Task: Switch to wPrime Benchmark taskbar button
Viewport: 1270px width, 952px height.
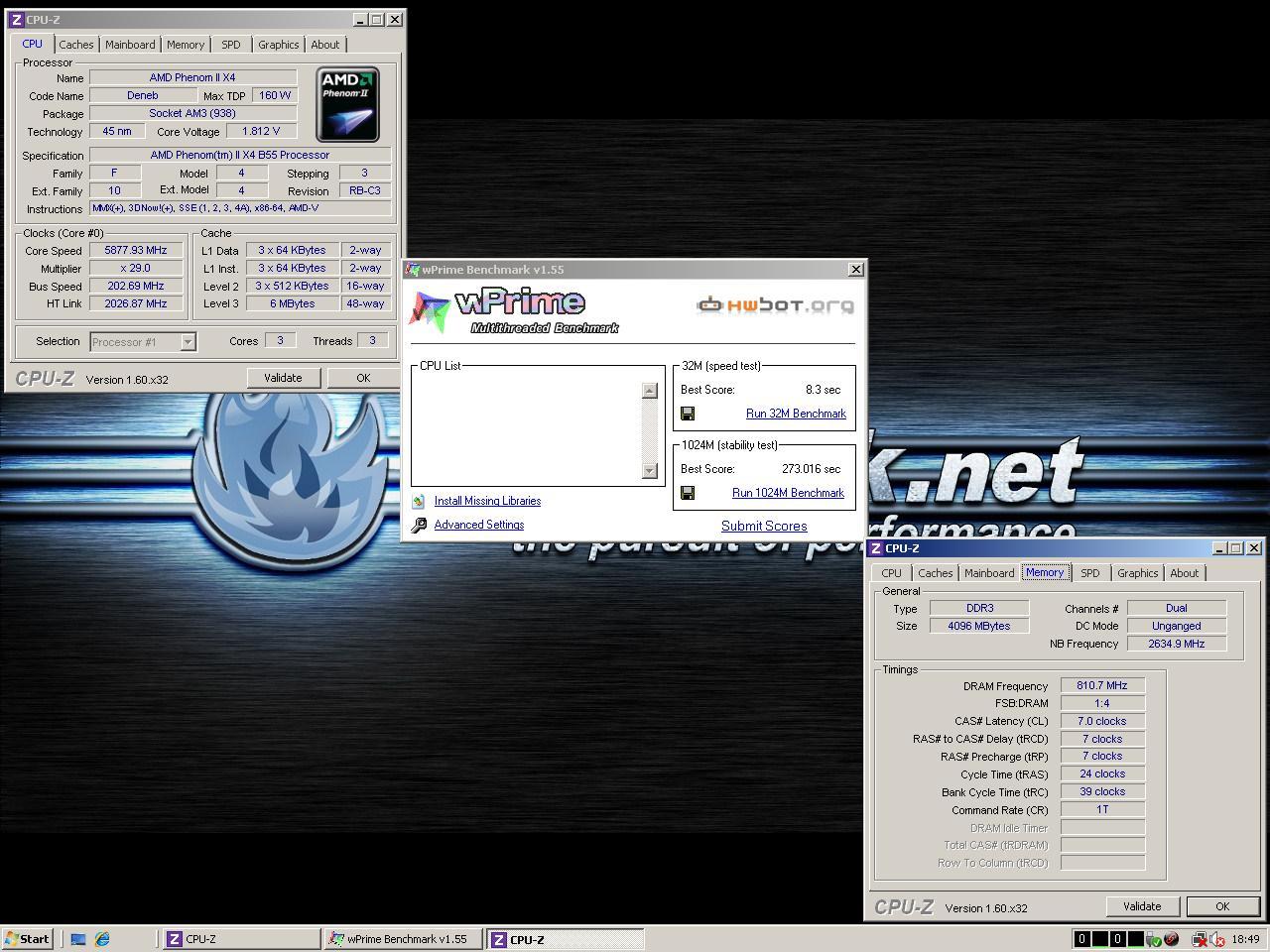Action: coord(403,939)
